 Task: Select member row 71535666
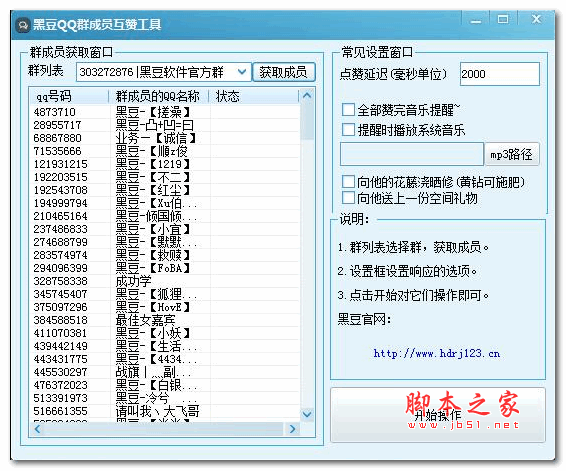(x=165, y=151)
